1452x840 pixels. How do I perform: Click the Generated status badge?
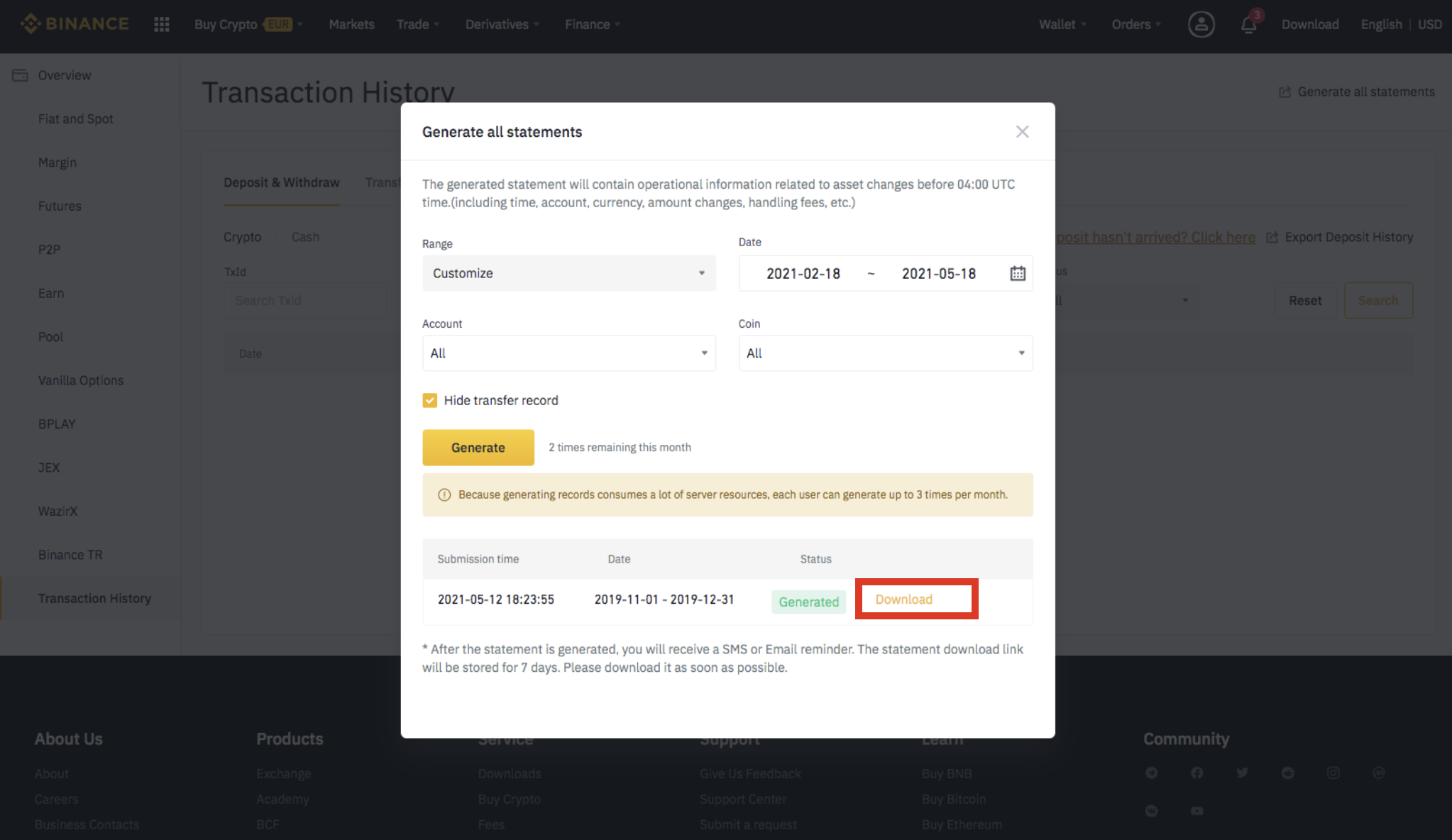click(808, 602)
